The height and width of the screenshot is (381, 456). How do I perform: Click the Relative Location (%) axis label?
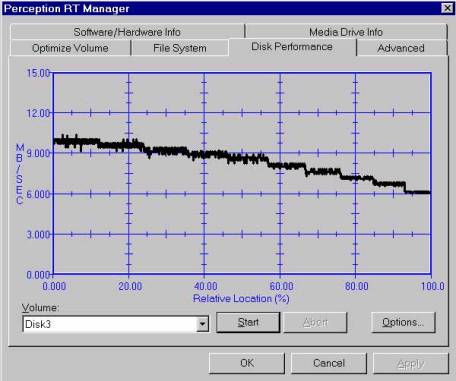click(x=241, y=298)
